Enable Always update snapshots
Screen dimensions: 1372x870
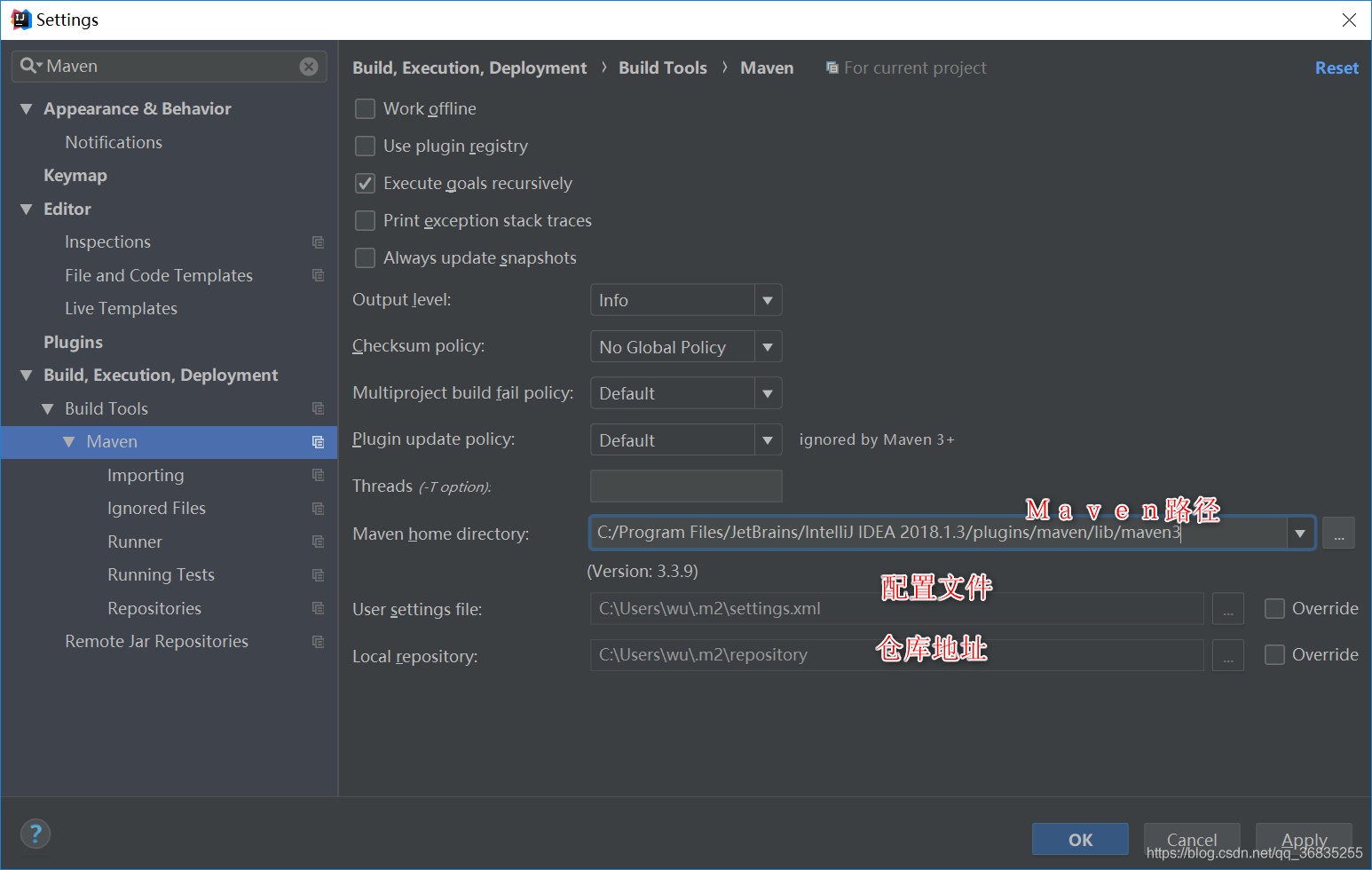click(365, 257)
